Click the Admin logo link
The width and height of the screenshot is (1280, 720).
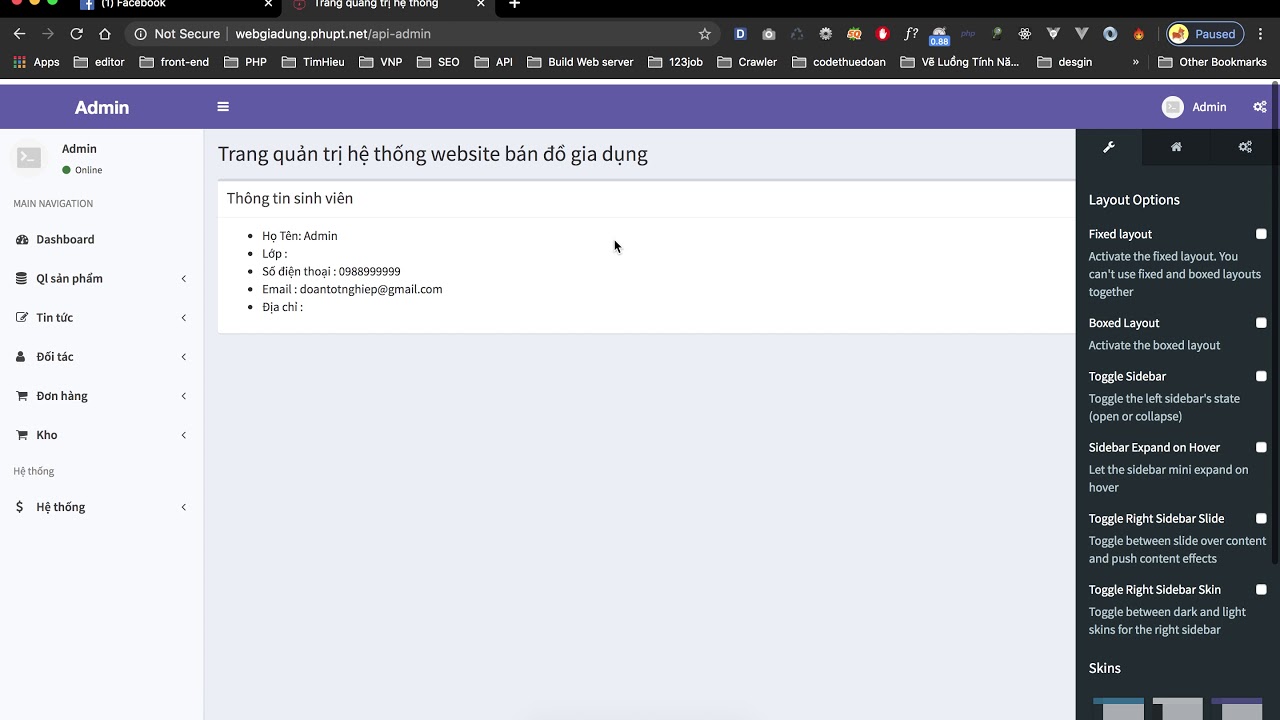pyautogui.click(x=102, y=107)
